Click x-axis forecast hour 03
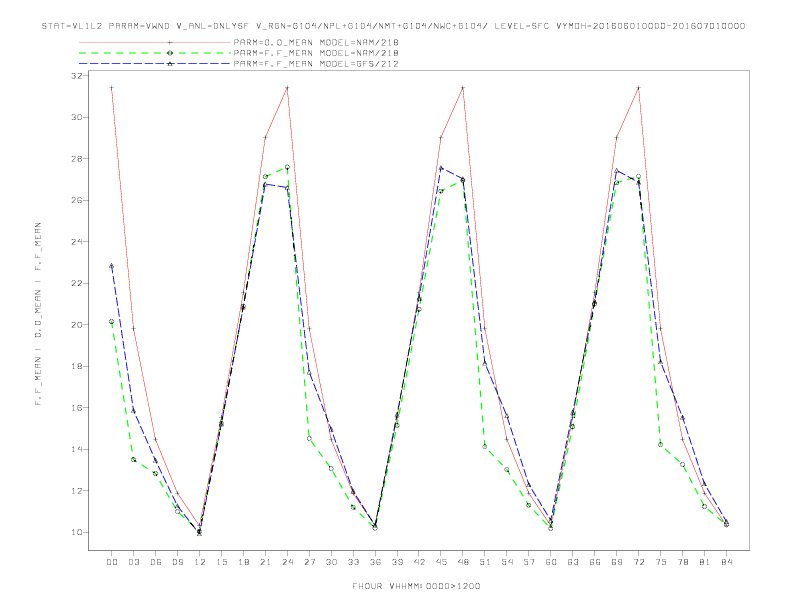Viewport: 792px width, 612px height. coord(133,562)
